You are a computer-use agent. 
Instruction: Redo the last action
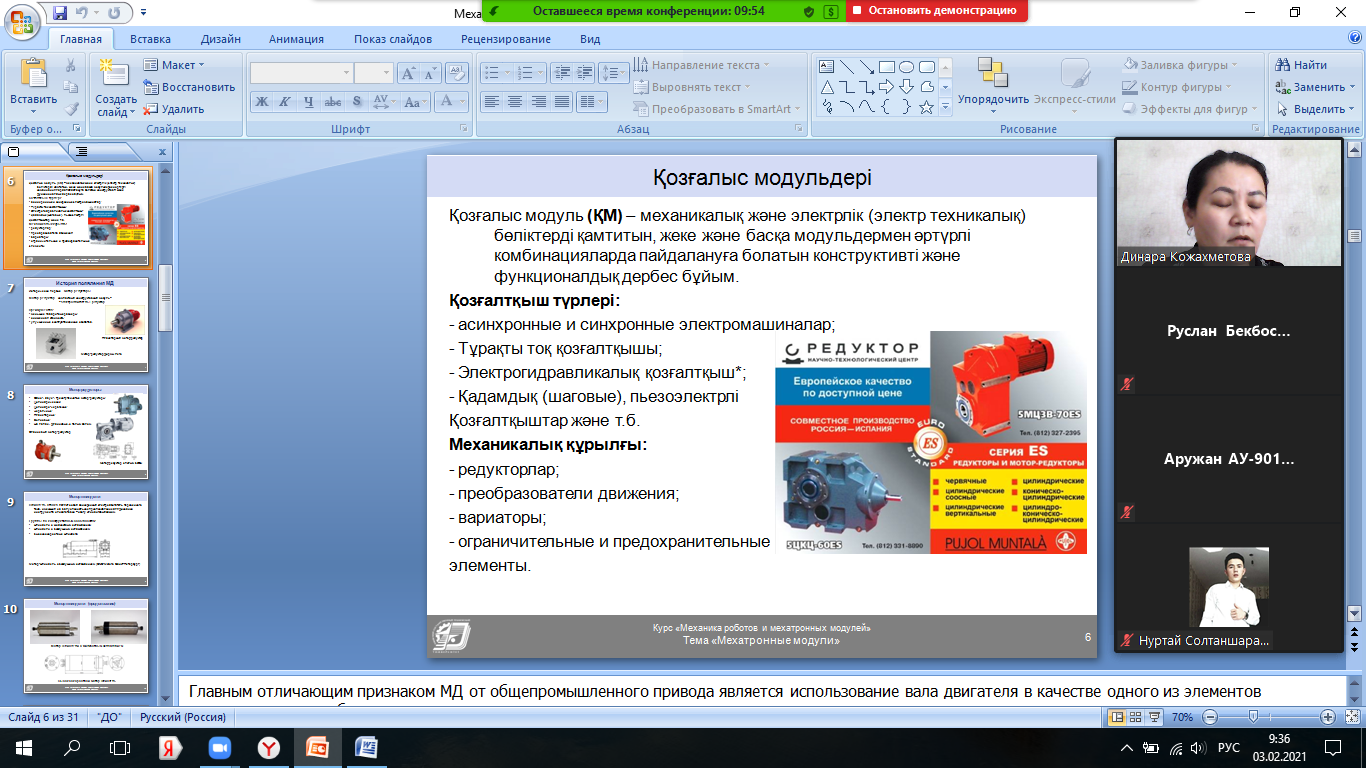point(113,13)
